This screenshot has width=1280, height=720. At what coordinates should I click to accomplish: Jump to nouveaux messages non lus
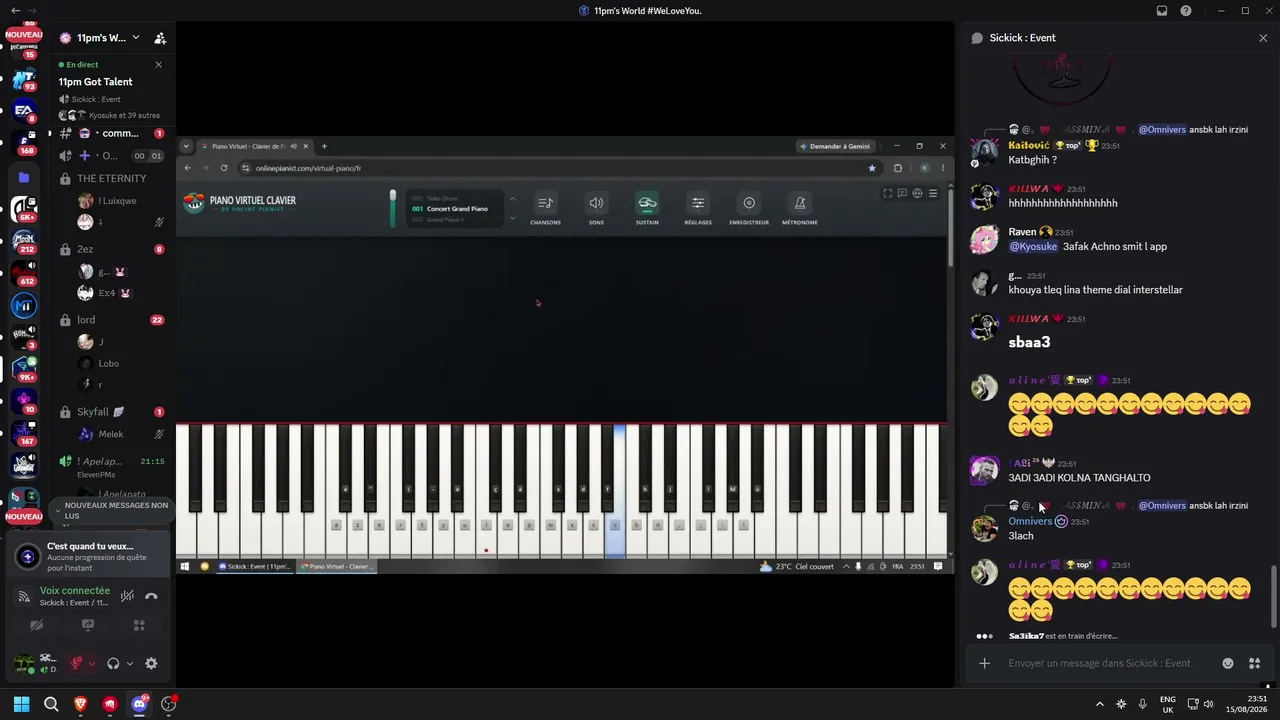click(110, 511)
